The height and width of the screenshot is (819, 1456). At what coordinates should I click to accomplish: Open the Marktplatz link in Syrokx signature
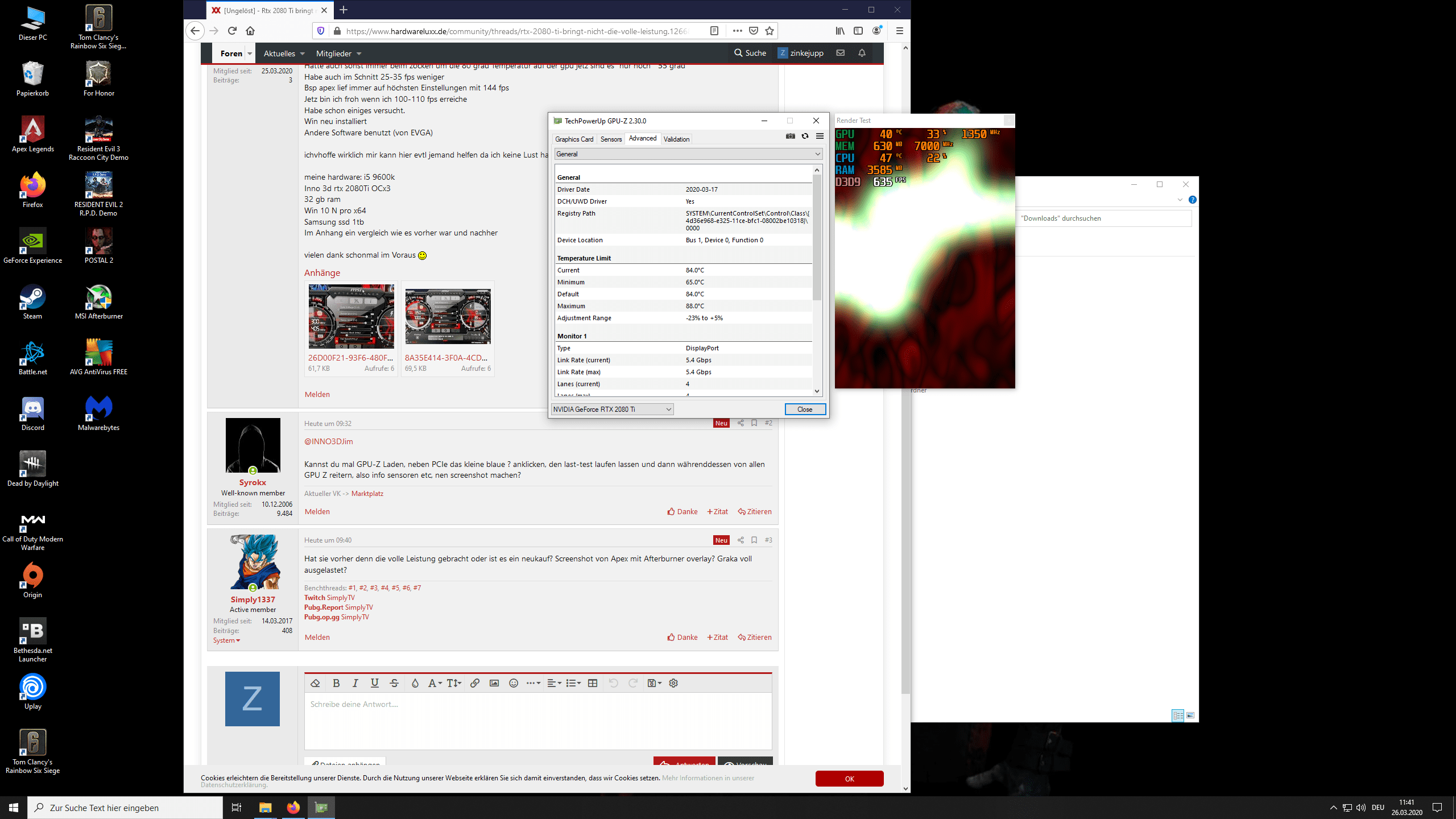[x=367, y=493]
